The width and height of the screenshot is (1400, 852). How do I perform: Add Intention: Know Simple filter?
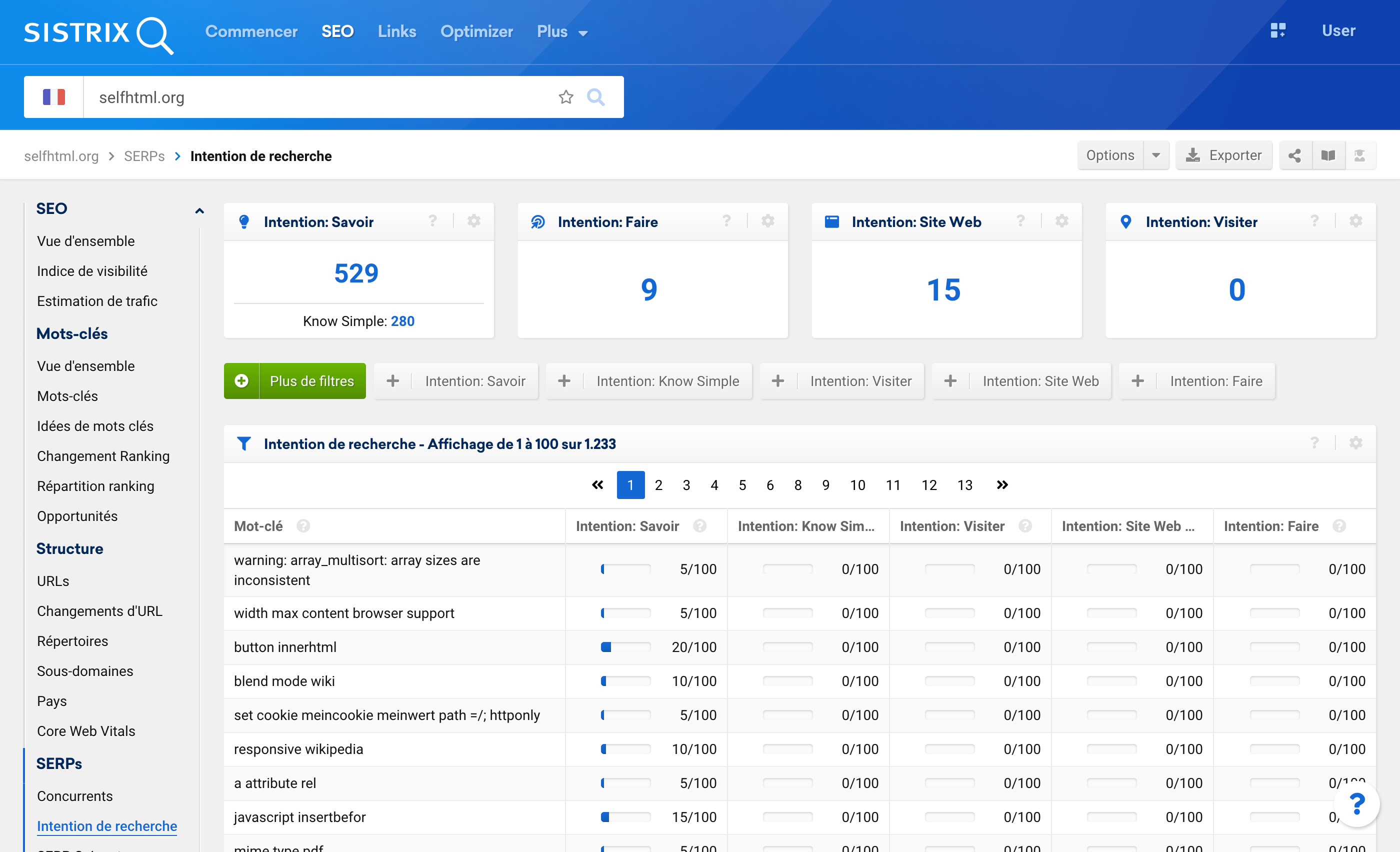pyautogui.click(x=649, y=381)
